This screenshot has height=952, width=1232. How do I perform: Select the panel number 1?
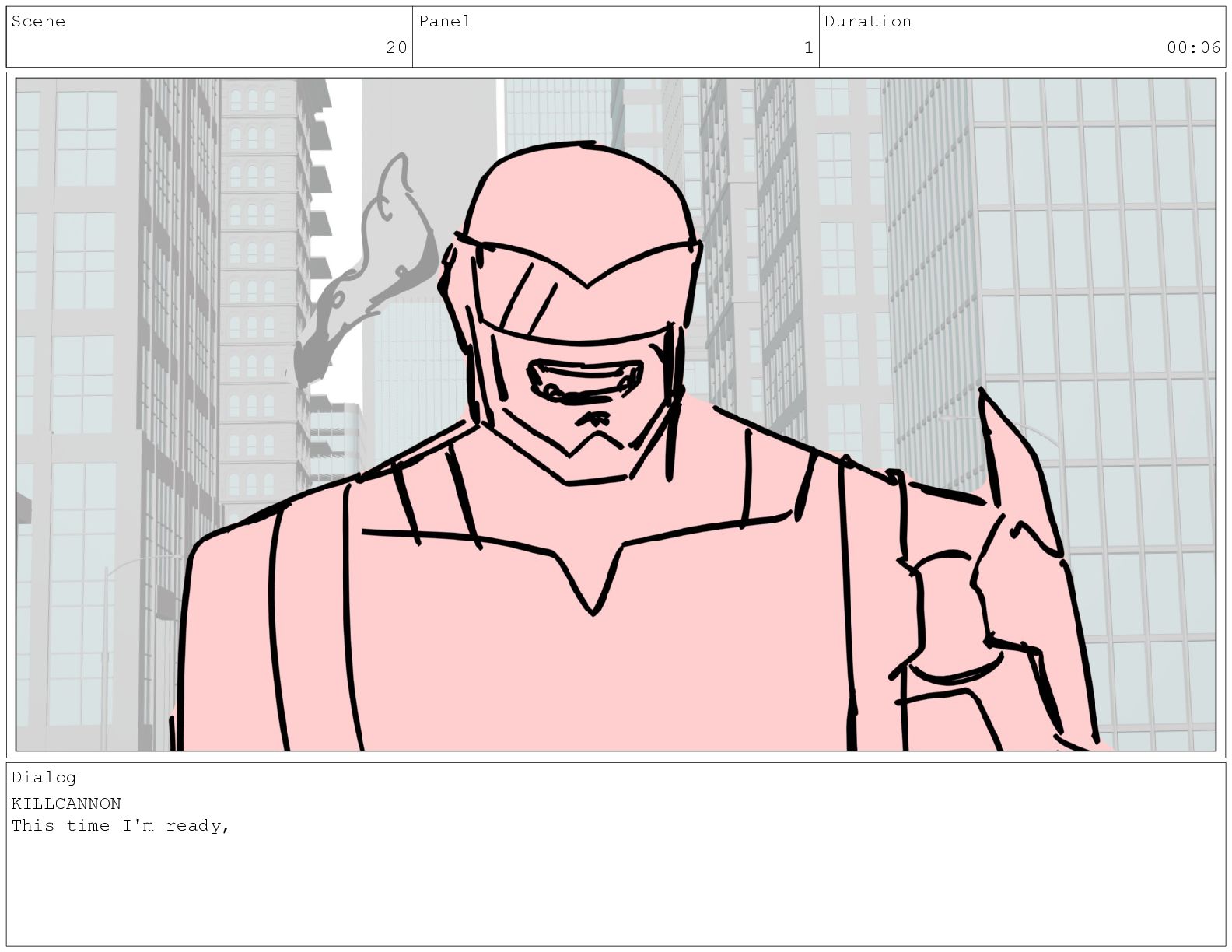pos(808,47)
